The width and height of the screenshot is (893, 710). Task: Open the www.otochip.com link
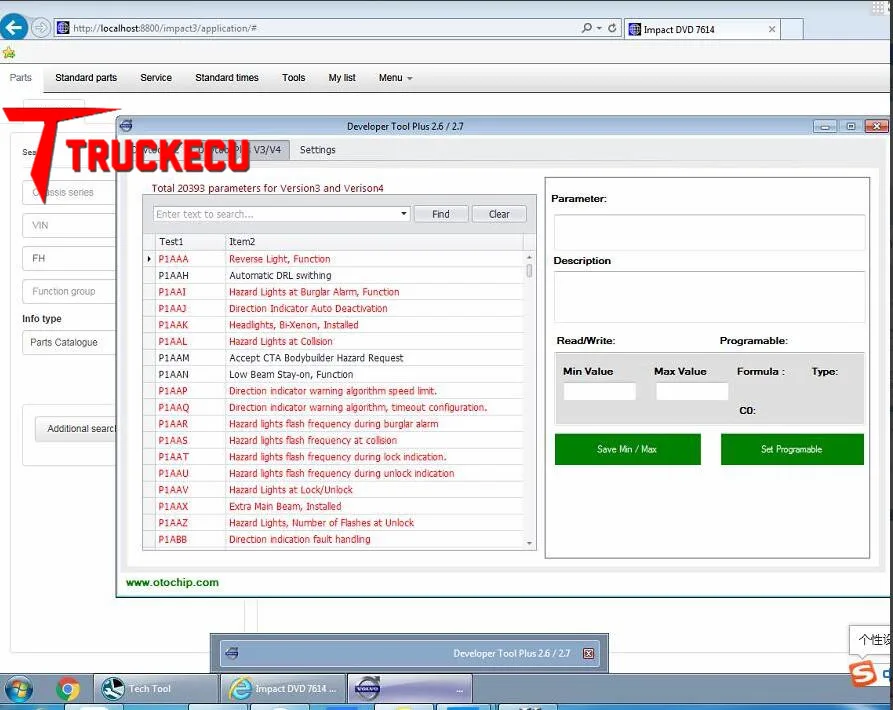coord(172,582)
